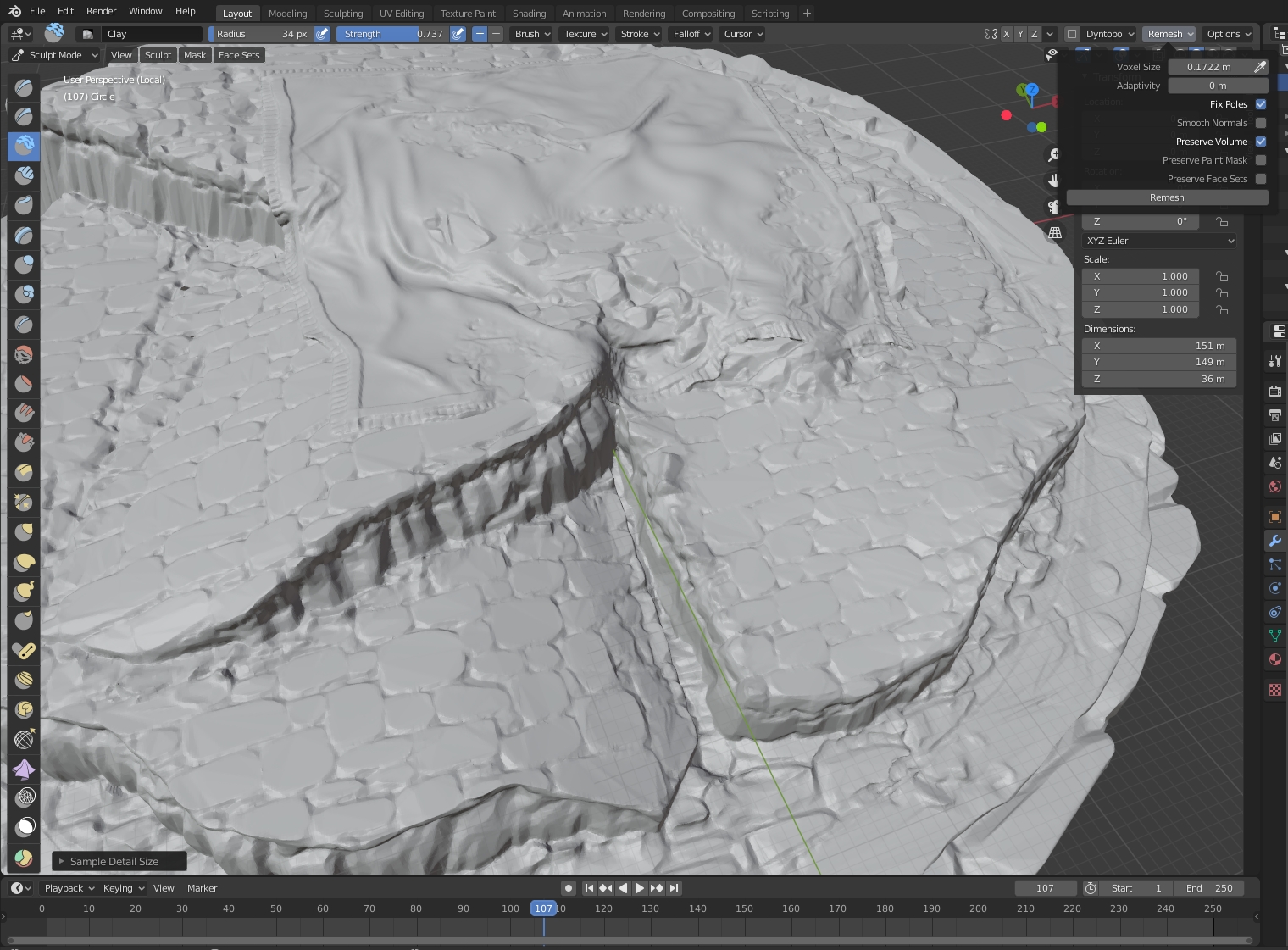
Task: Open the Options dropdown
Action: (x=1229, y=34)
